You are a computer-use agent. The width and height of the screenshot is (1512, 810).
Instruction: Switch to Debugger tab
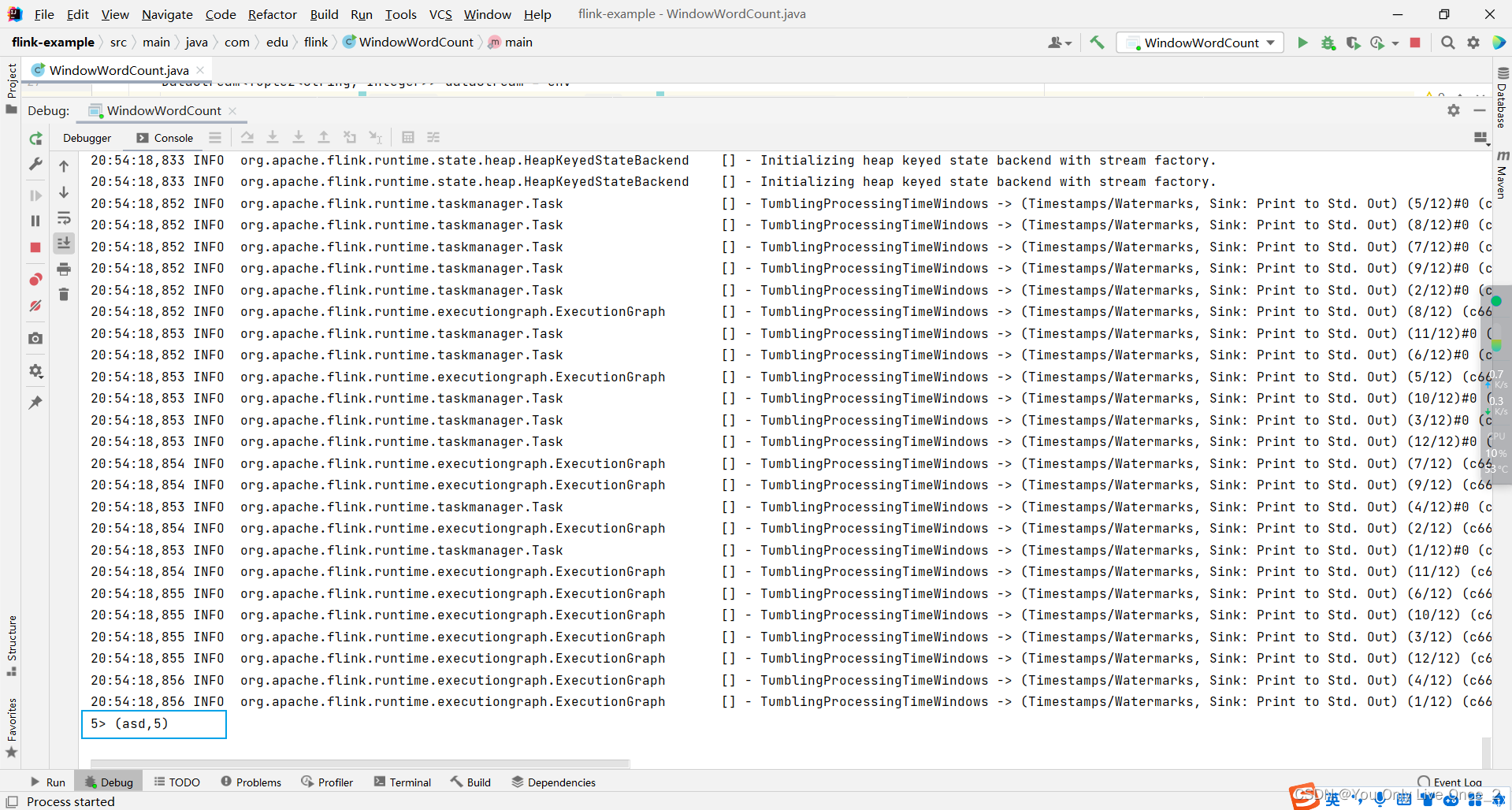pyautogui.click(x=87, y=138)
